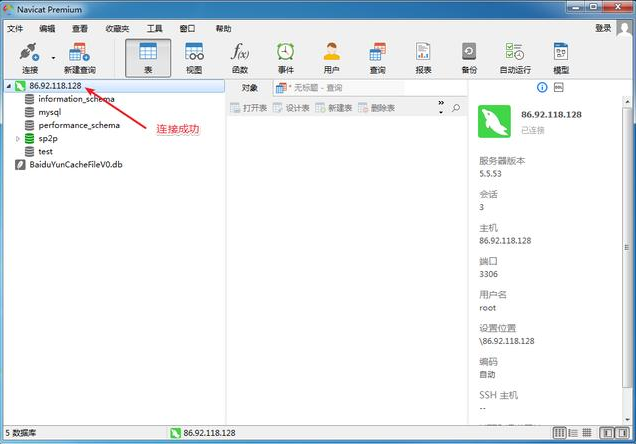Viewport: 636px width, 444px height.
Task: Select the information_schema database
Action: (76, 99)
